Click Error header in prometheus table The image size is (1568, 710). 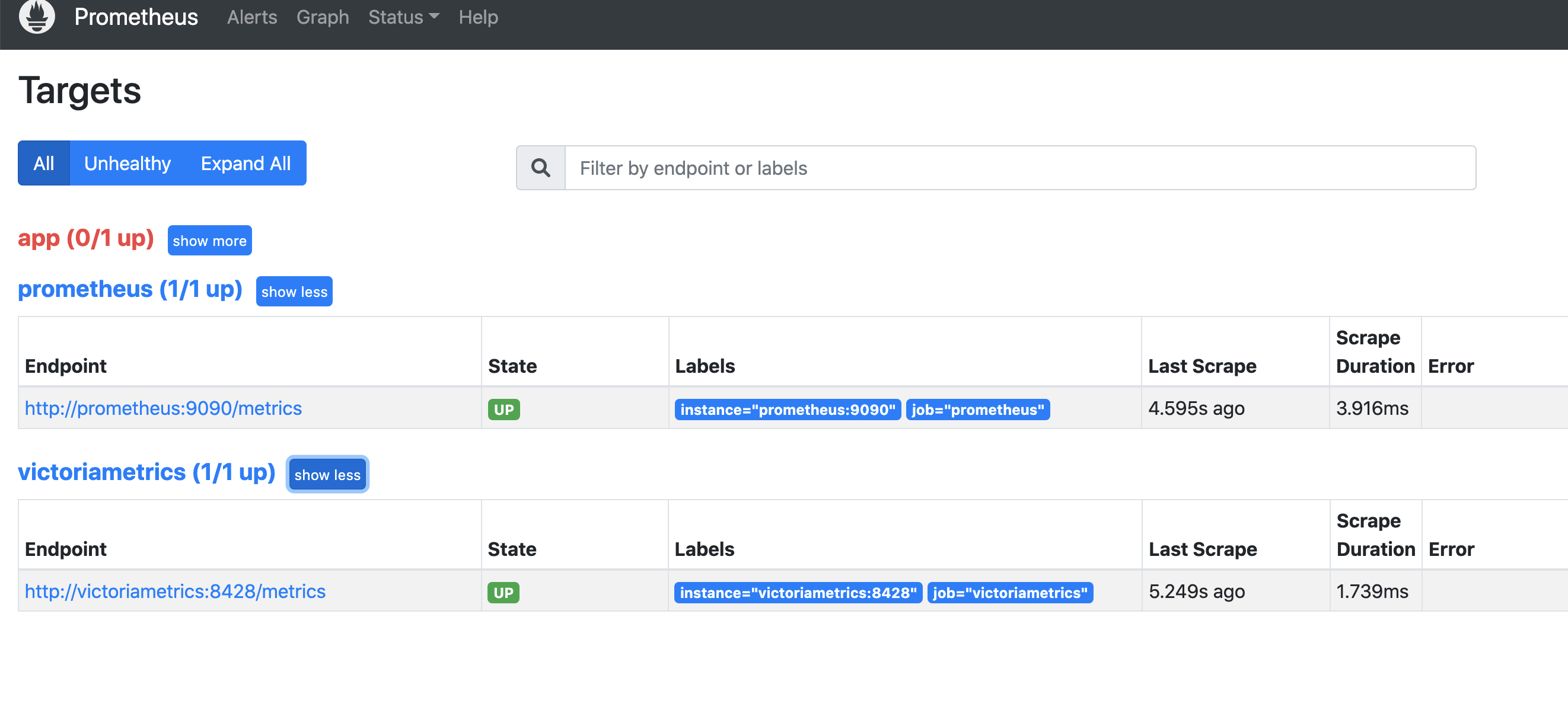pyautogui.click(x=1451, y=366)
